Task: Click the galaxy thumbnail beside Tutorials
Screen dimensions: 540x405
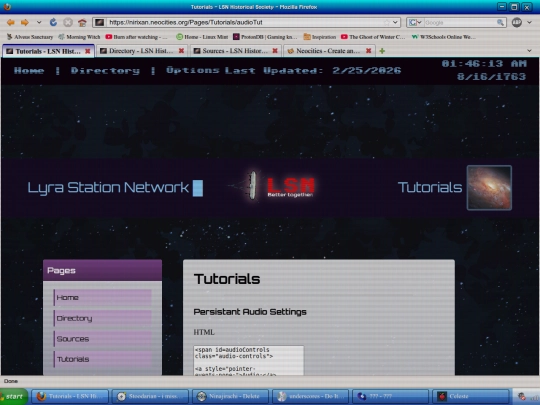Action: tap(489, 188)
